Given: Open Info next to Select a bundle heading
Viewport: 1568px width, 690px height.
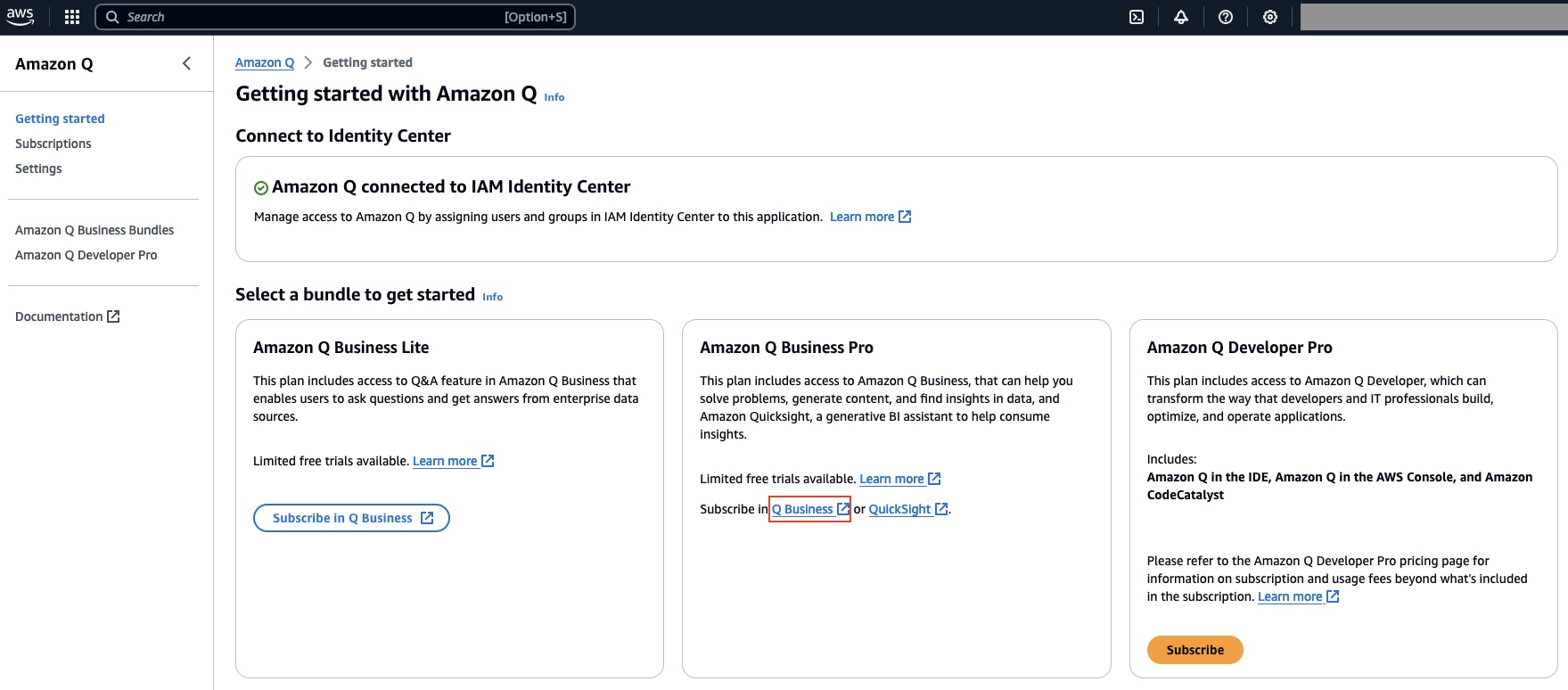Looking at the screenshot, I should pos(492,297).
